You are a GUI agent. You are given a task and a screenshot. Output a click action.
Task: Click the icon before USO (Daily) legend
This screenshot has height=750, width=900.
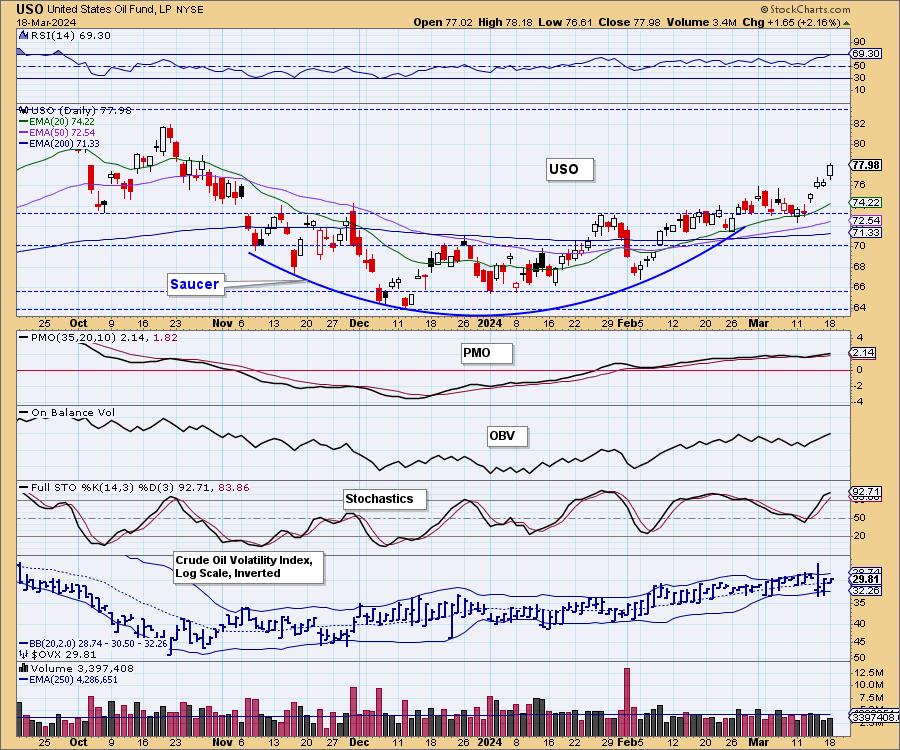click(x=24, y=110)
